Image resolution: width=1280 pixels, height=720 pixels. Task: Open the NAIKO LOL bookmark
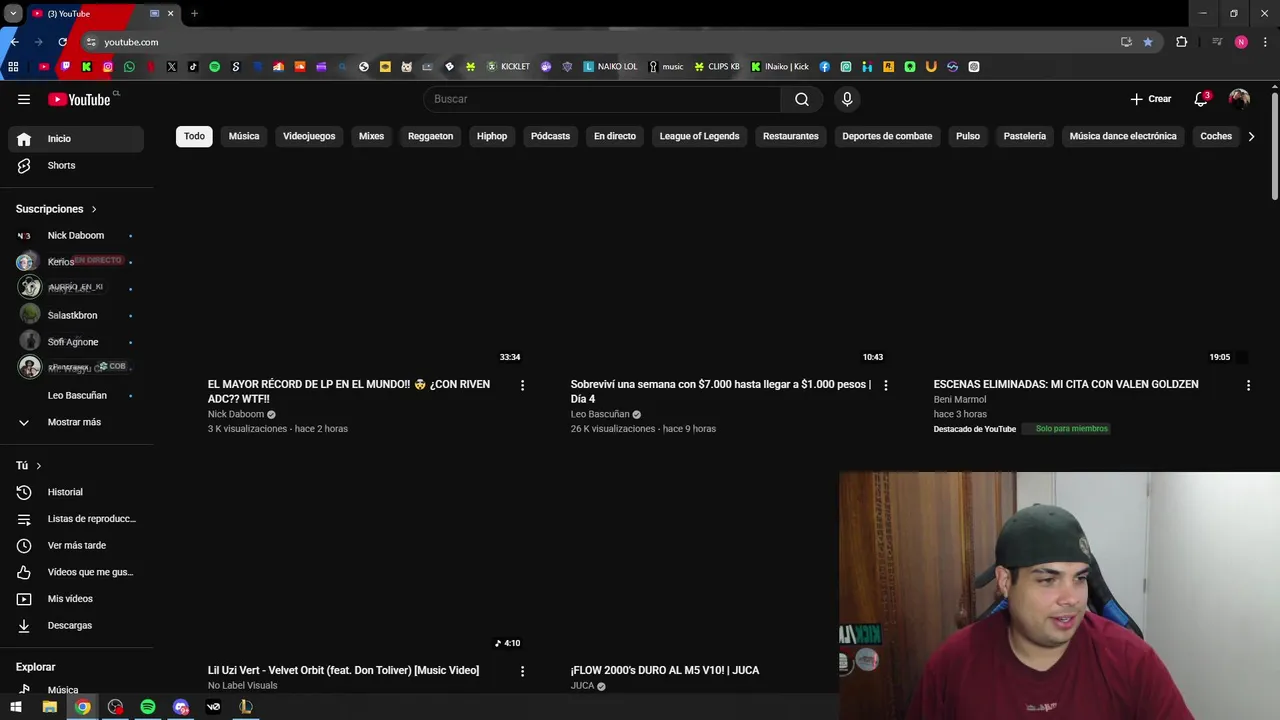click(x=610, y=67)
